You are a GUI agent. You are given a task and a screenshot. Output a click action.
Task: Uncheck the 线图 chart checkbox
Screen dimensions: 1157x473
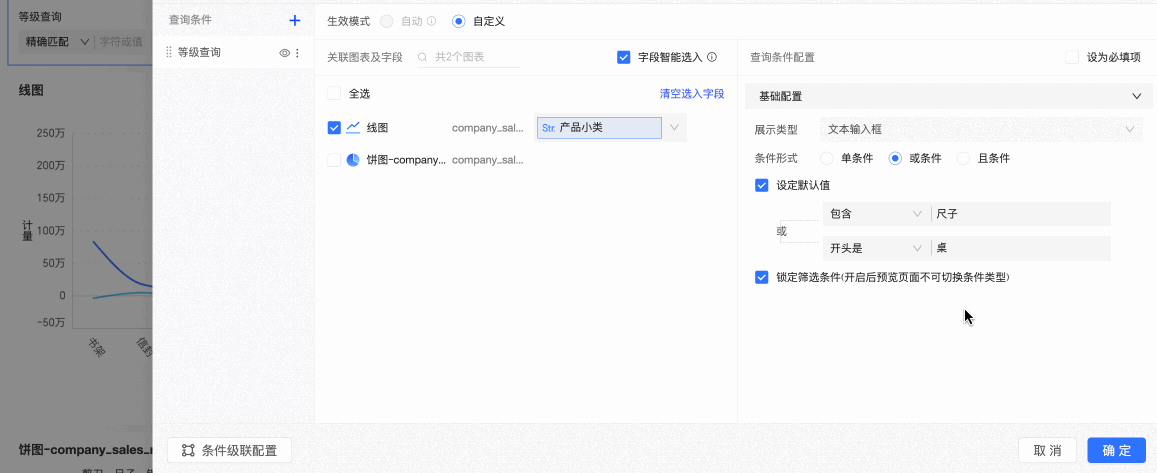(334, 128)
